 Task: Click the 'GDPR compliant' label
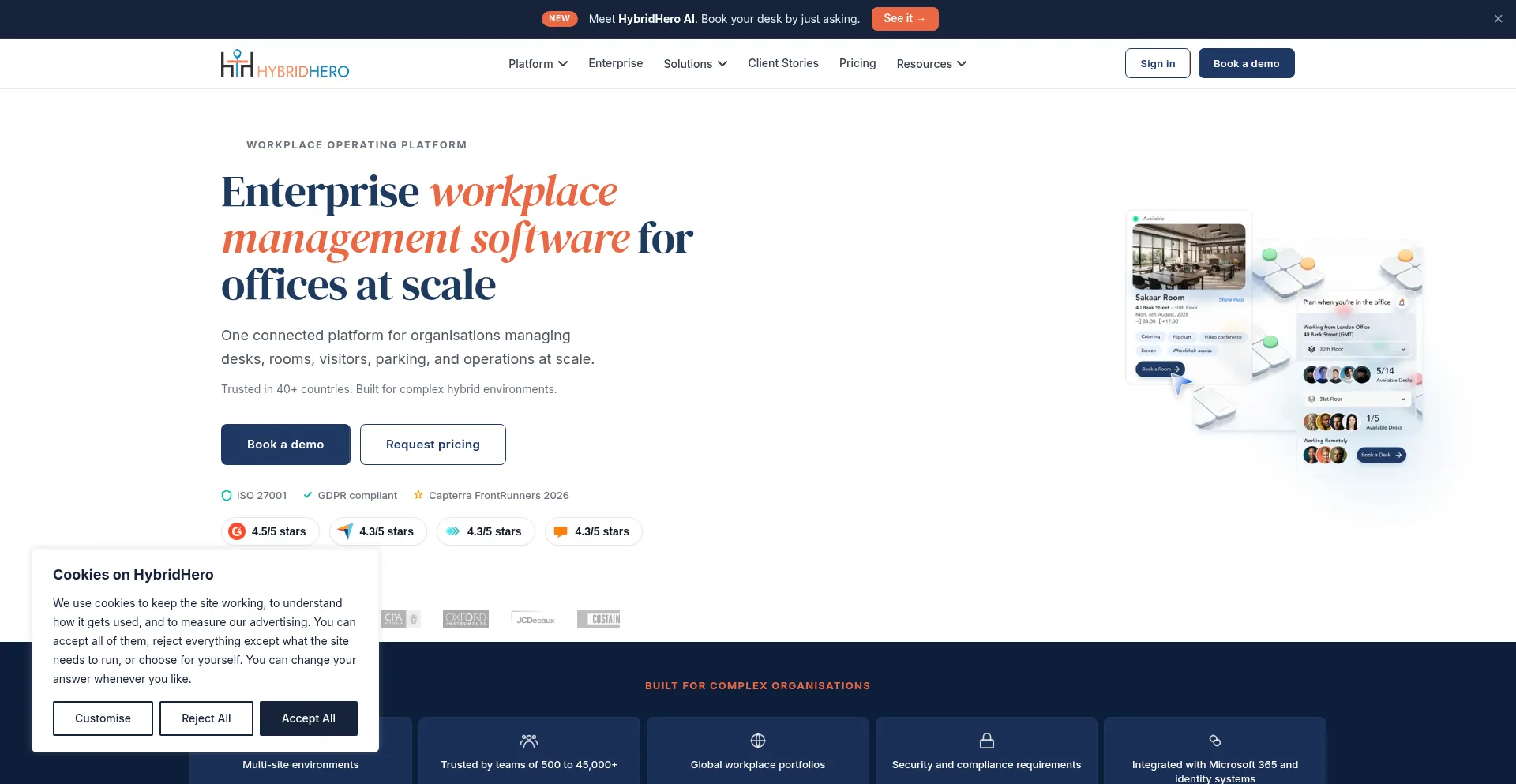(x=358, y=496)
